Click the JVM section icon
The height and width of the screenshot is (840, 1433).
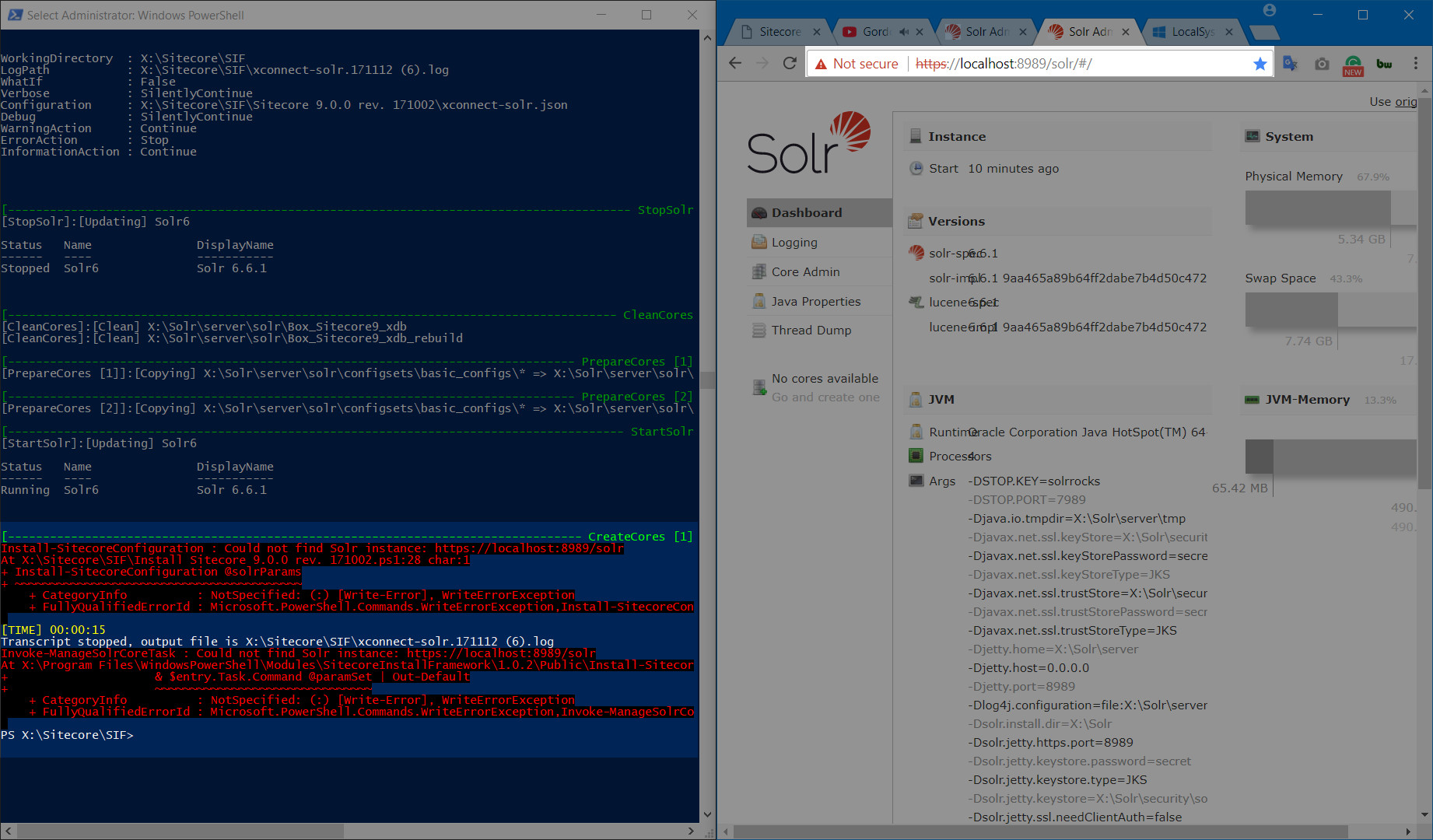coord(916,400)
